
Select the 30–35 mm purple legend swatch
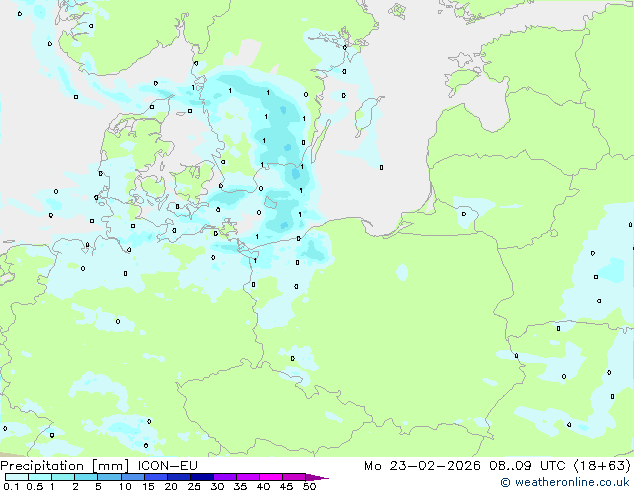pyautogui.click(x=224, y=477)
